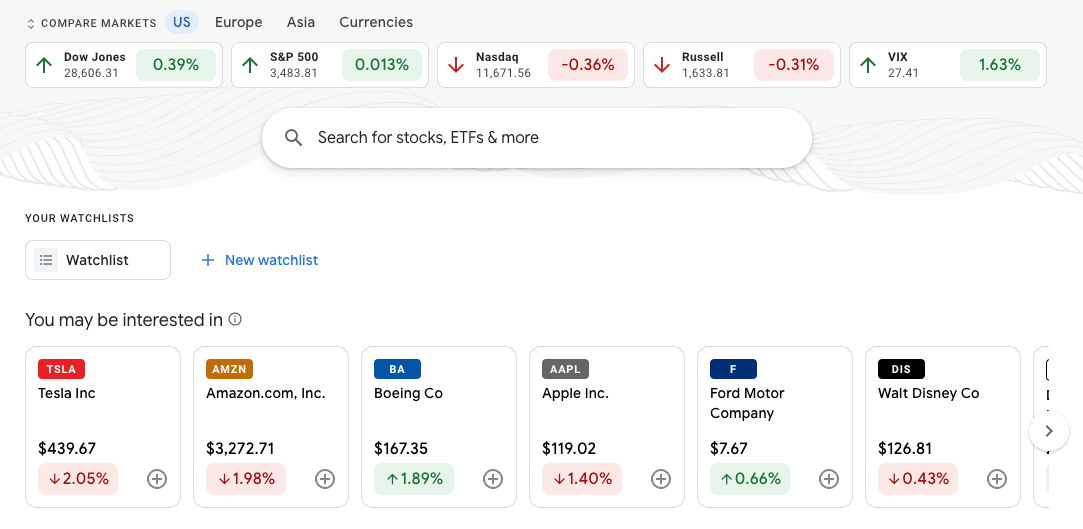The image size is (1083, 529).
Task: Open the S&P 500 index card
Action: pos(330,65)
